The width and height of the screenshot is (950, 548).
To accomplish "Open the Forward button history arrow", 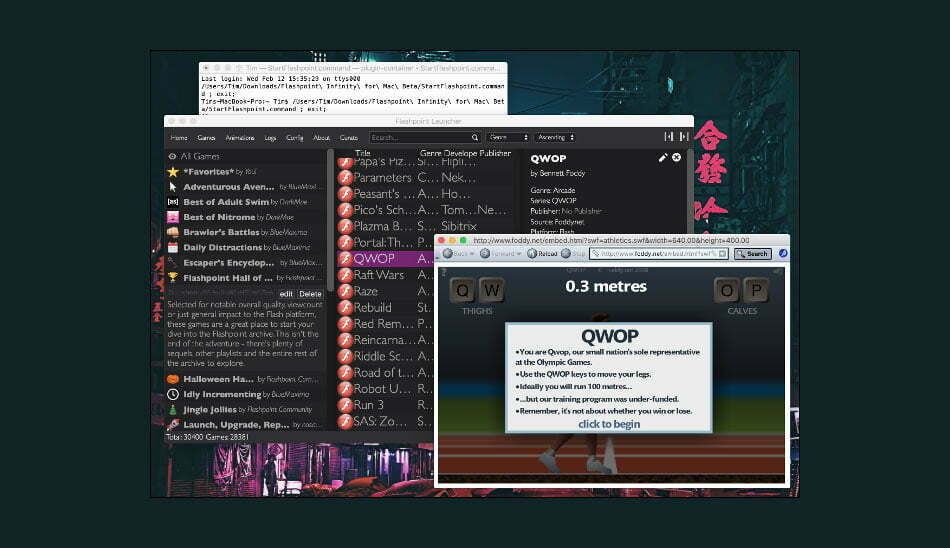I will pos(519,254).
